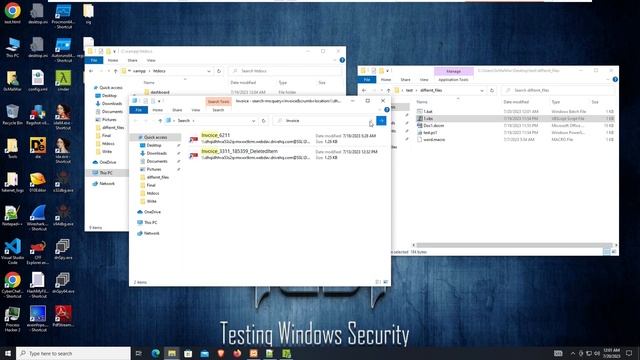Open dnSpy.exe desktop icon

pos(63,249)
